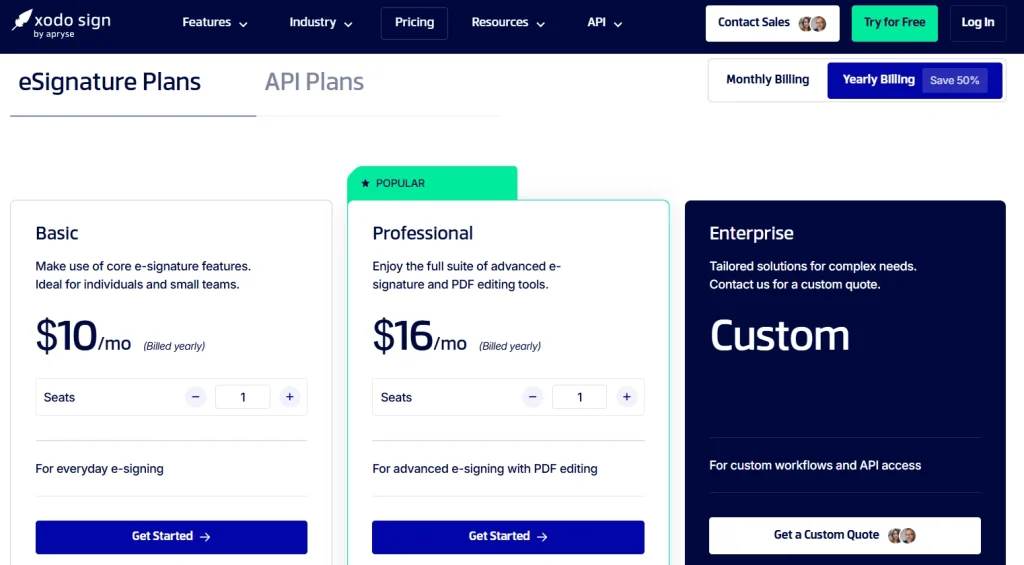Increase seats on the Professional plan
The width and height of the screenshot is (1024, 565).
(x=626, y=397)
